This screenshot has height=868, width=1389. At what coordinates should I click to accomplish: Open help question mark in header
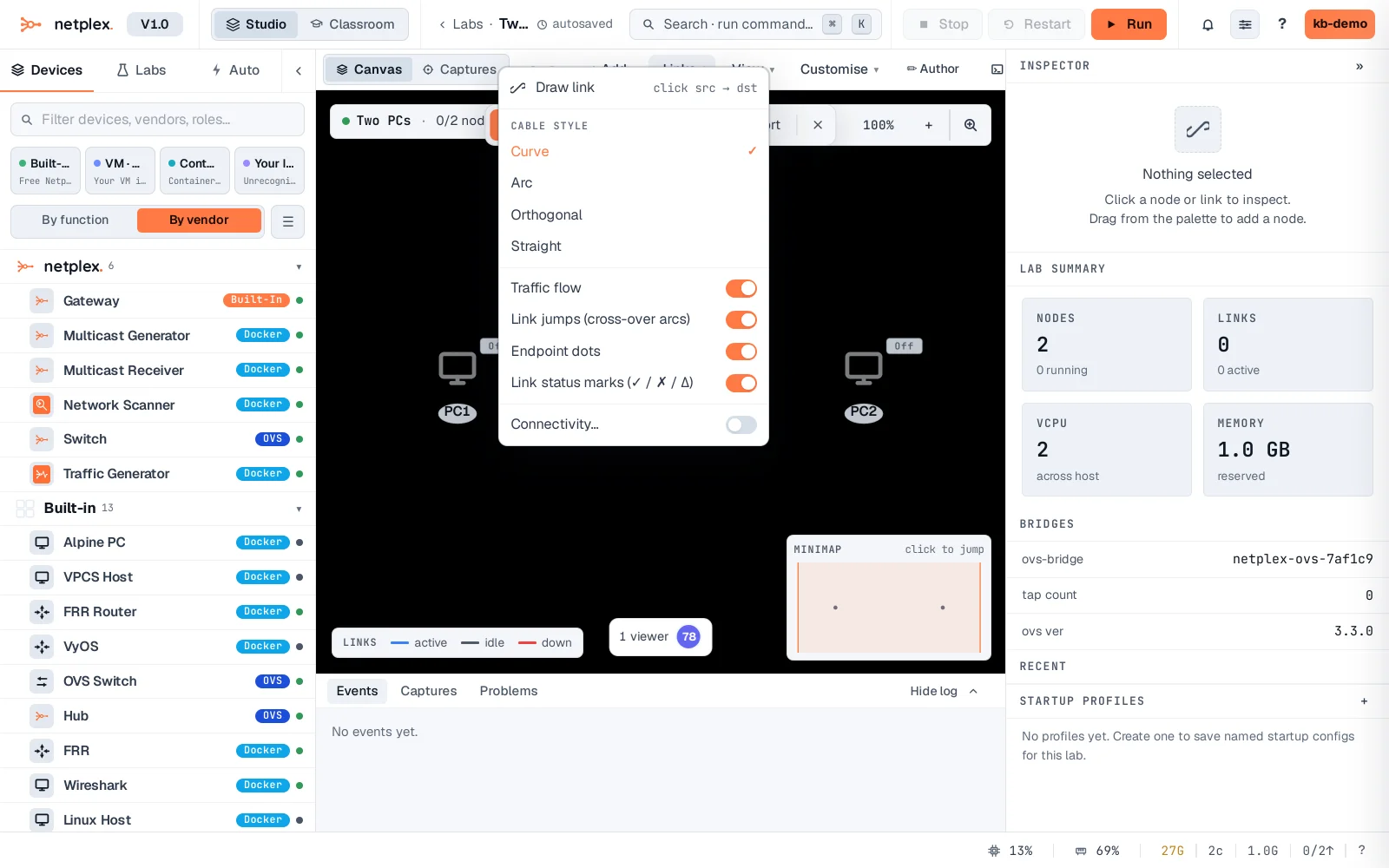tap(1281, 24)
